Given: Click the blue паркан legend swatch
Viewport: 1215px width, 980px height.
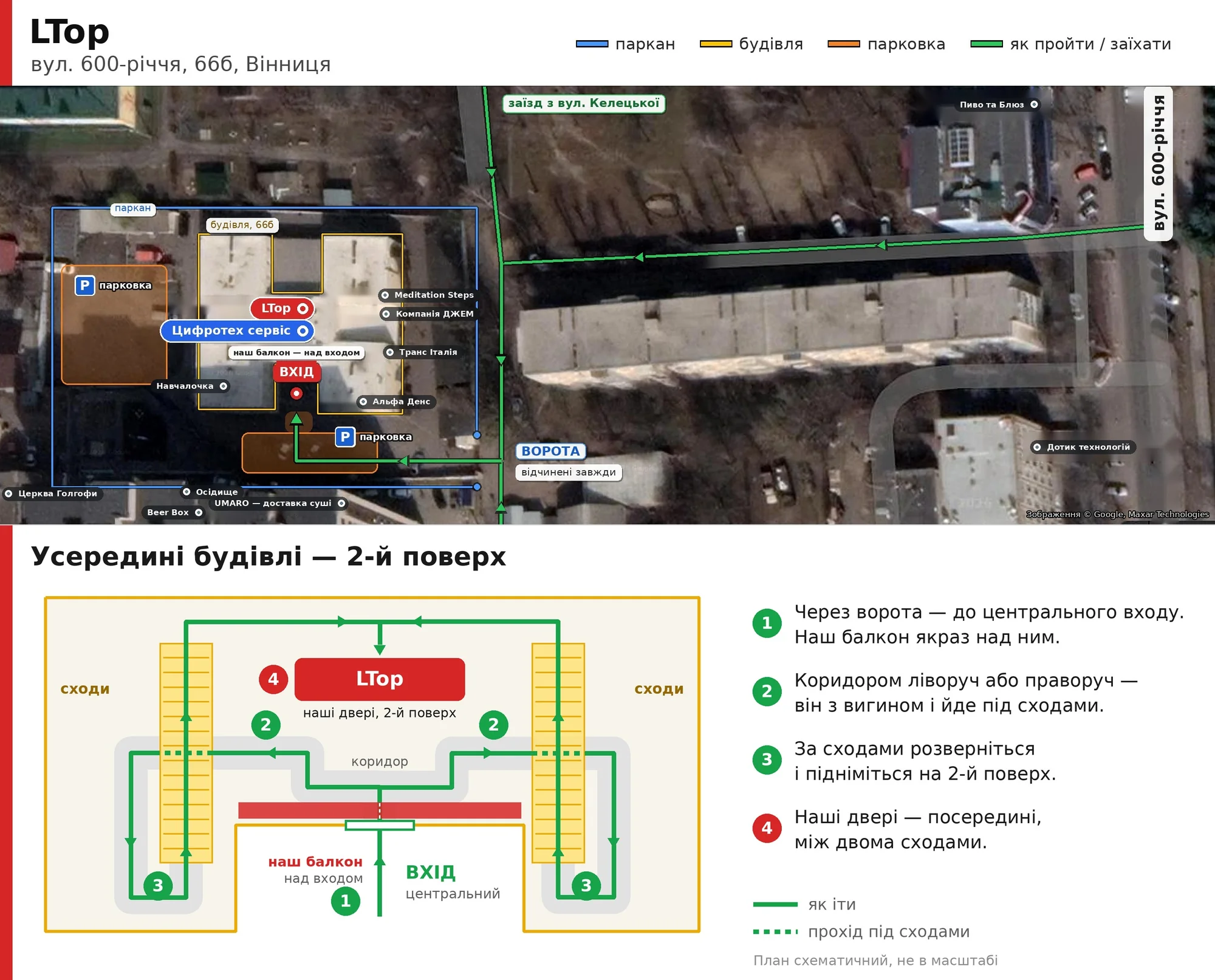Looking at the screenshot, I should (592, 44).
